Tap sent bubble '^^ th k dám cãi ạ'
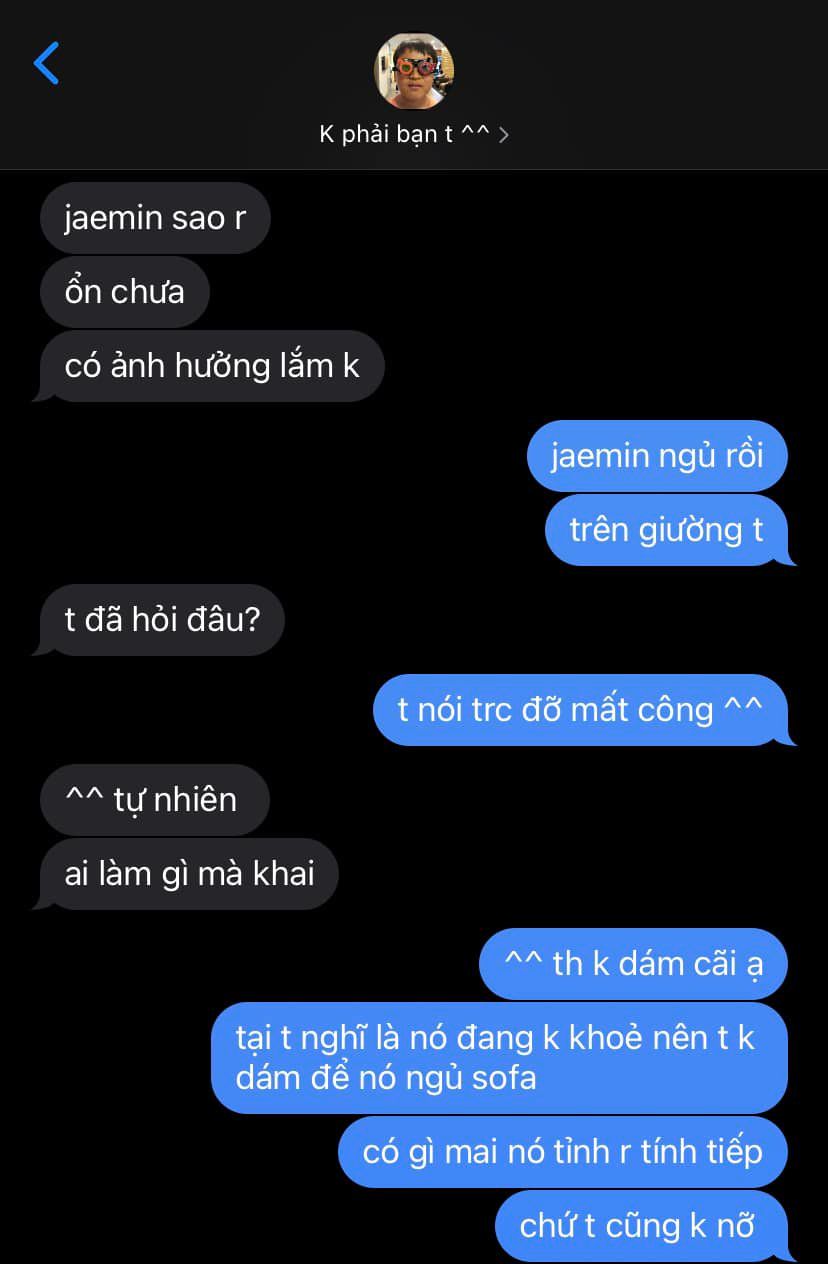Image resolution: width=828 pixels, height=1264 pixels. tap(633, 964)
